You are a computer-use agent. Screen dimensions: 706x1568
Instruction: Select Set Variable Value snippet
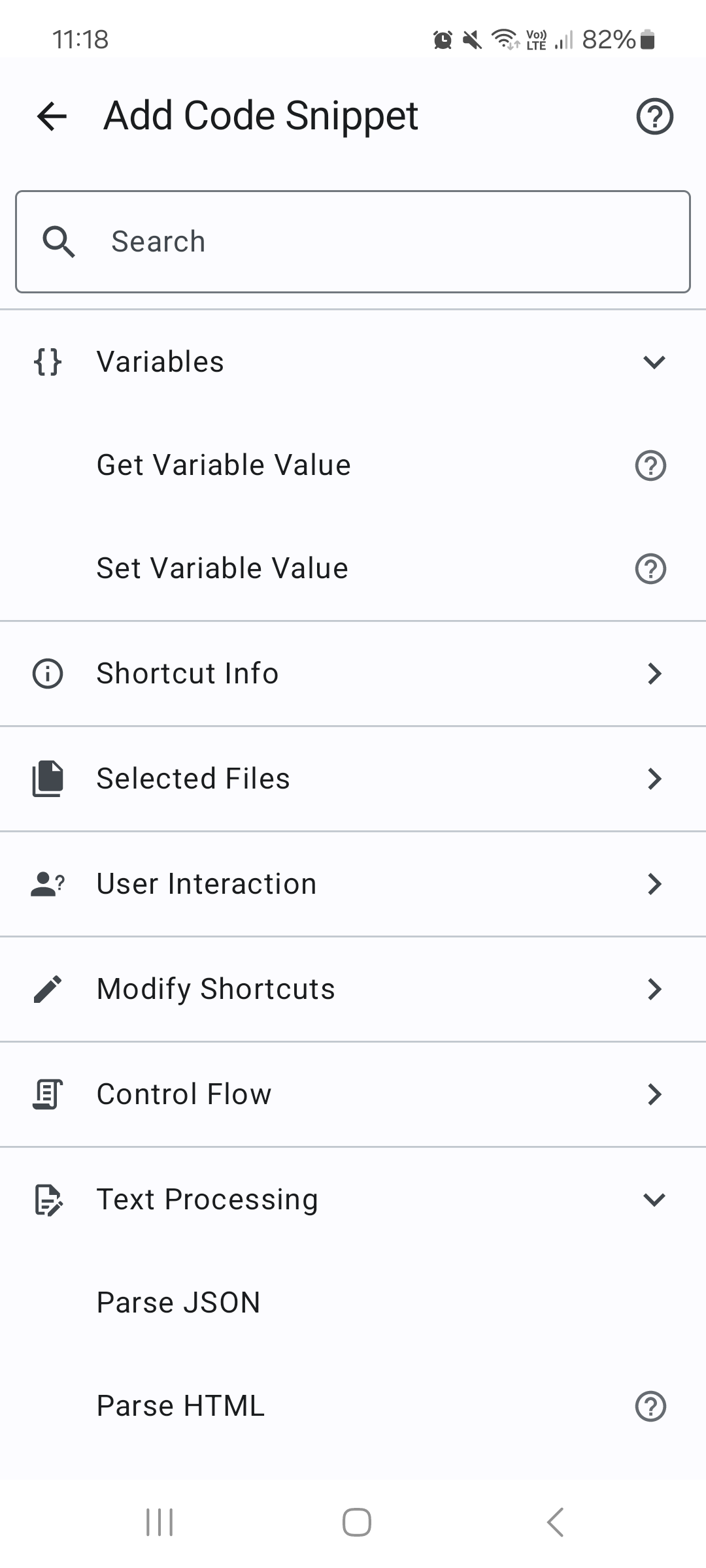pos(222,568)
